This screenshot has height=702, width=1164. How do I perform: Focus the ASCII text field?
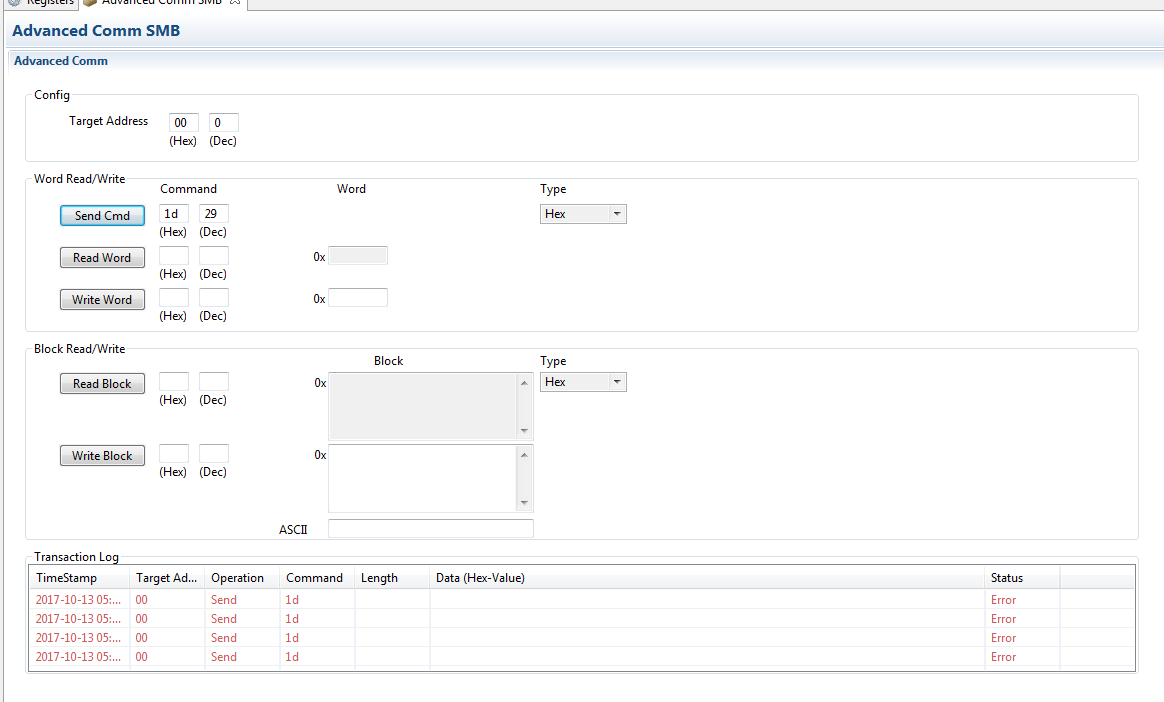pos(431,529)
